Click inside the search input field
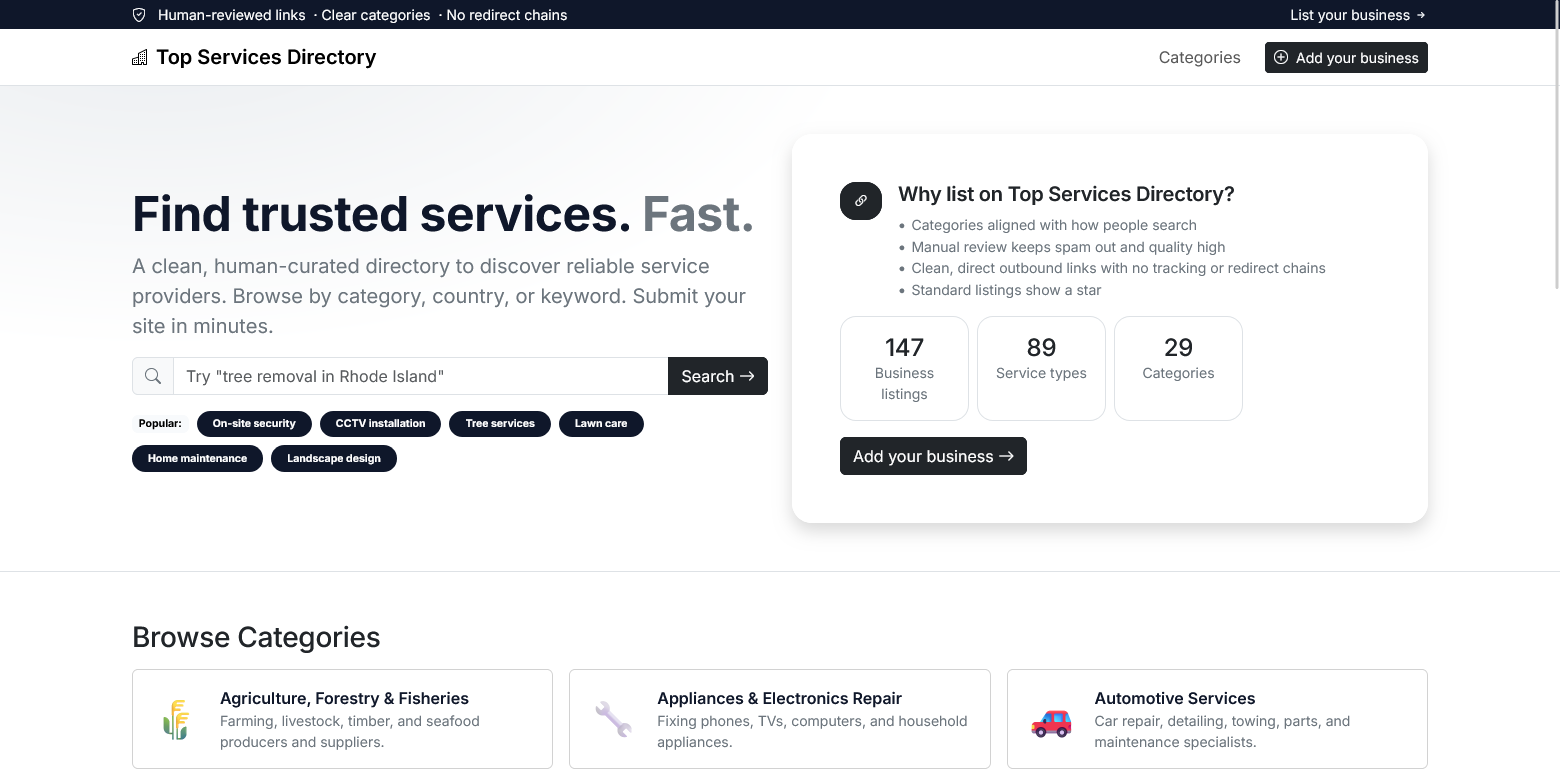Viewport: 1560px width, 780px height. (420, 376)
